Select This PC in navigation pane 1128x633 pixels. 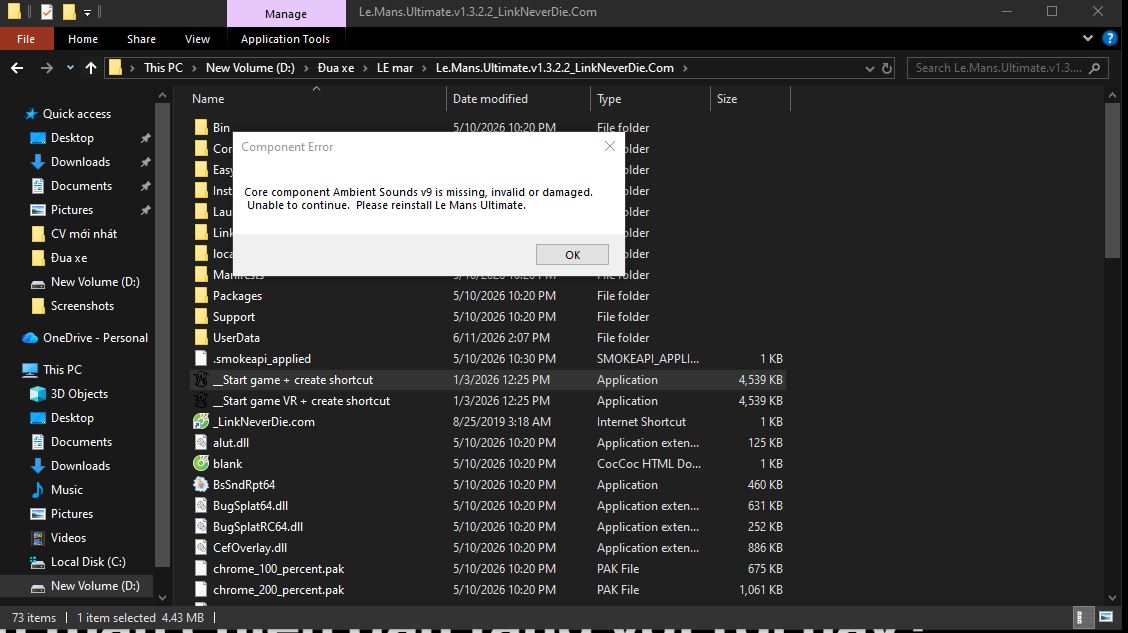(x=62, y=370)
